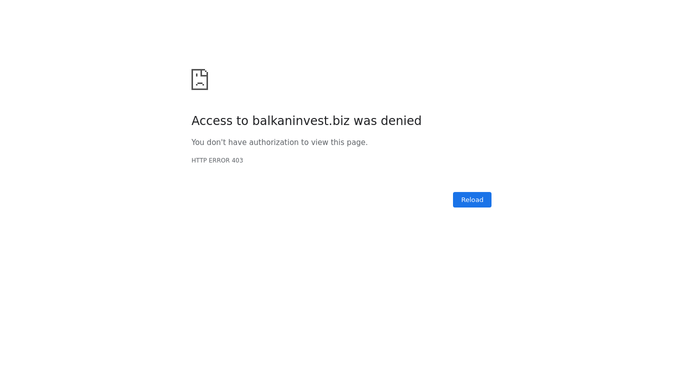Click the sad page error icon
683x384 pixels.
point(199,79)
